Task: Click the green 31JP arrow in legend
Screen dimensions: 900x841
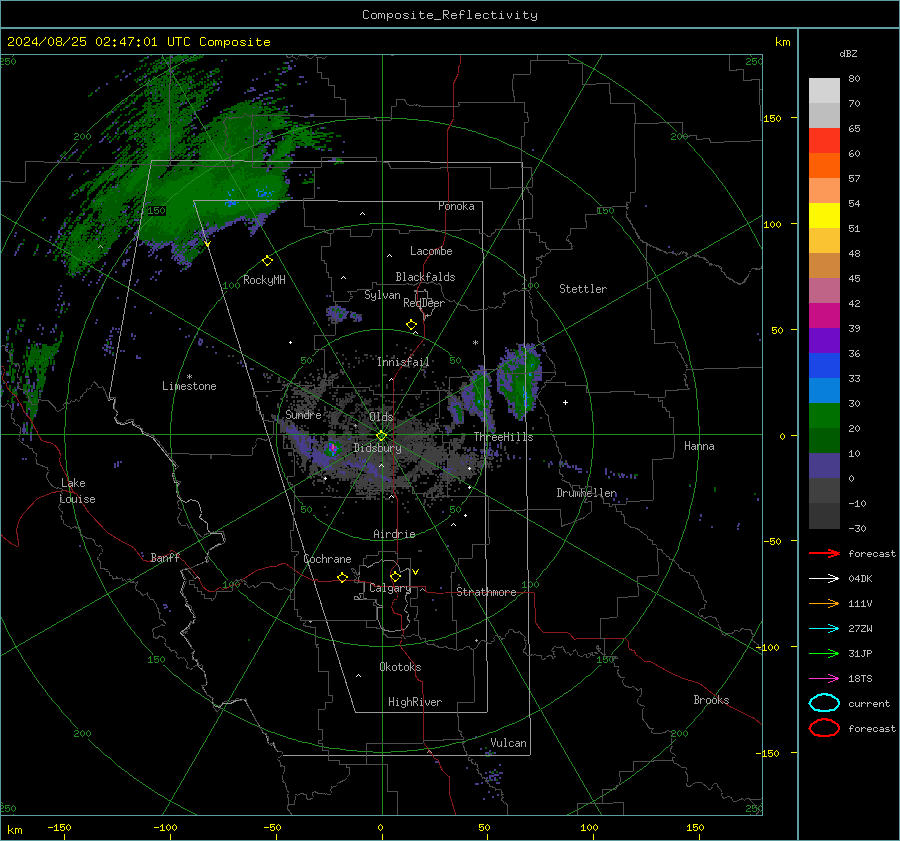Action: (x=824, y=653)
